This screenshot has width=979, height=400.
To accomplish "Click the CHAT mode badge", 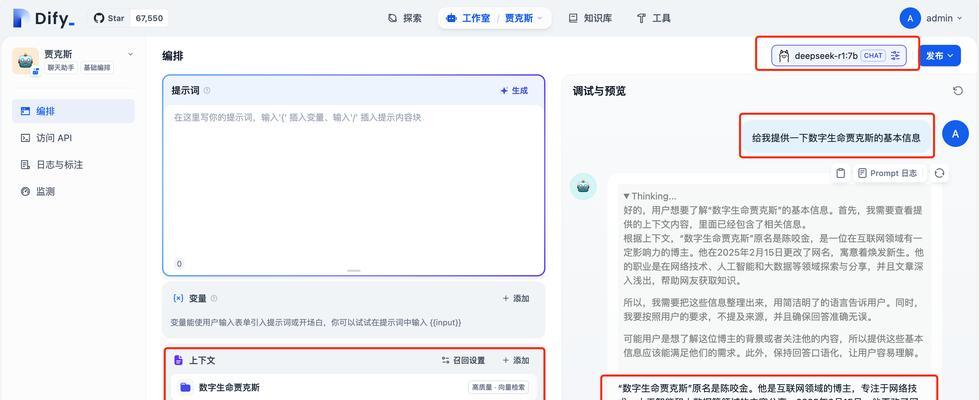I will click(873, 56).
